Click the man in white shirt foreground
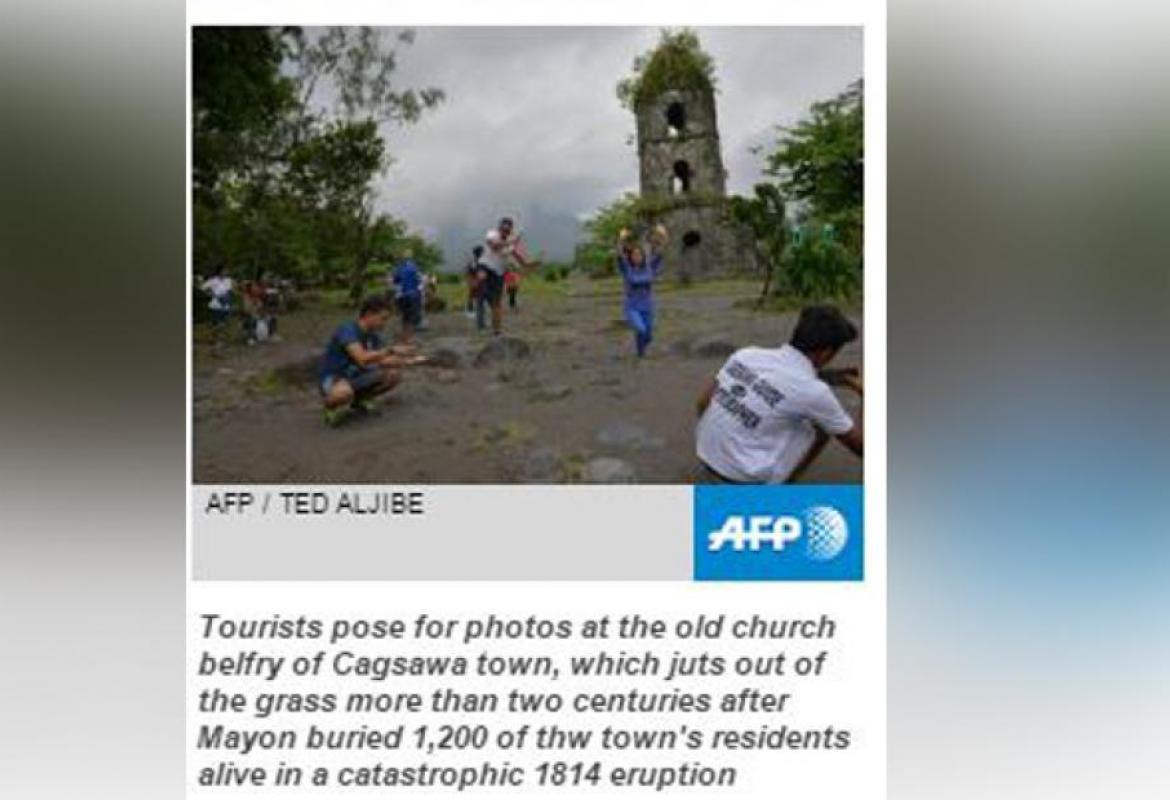Image resolution: width=1170 pixels, height=800 pixels. click(x=780, y=396)
